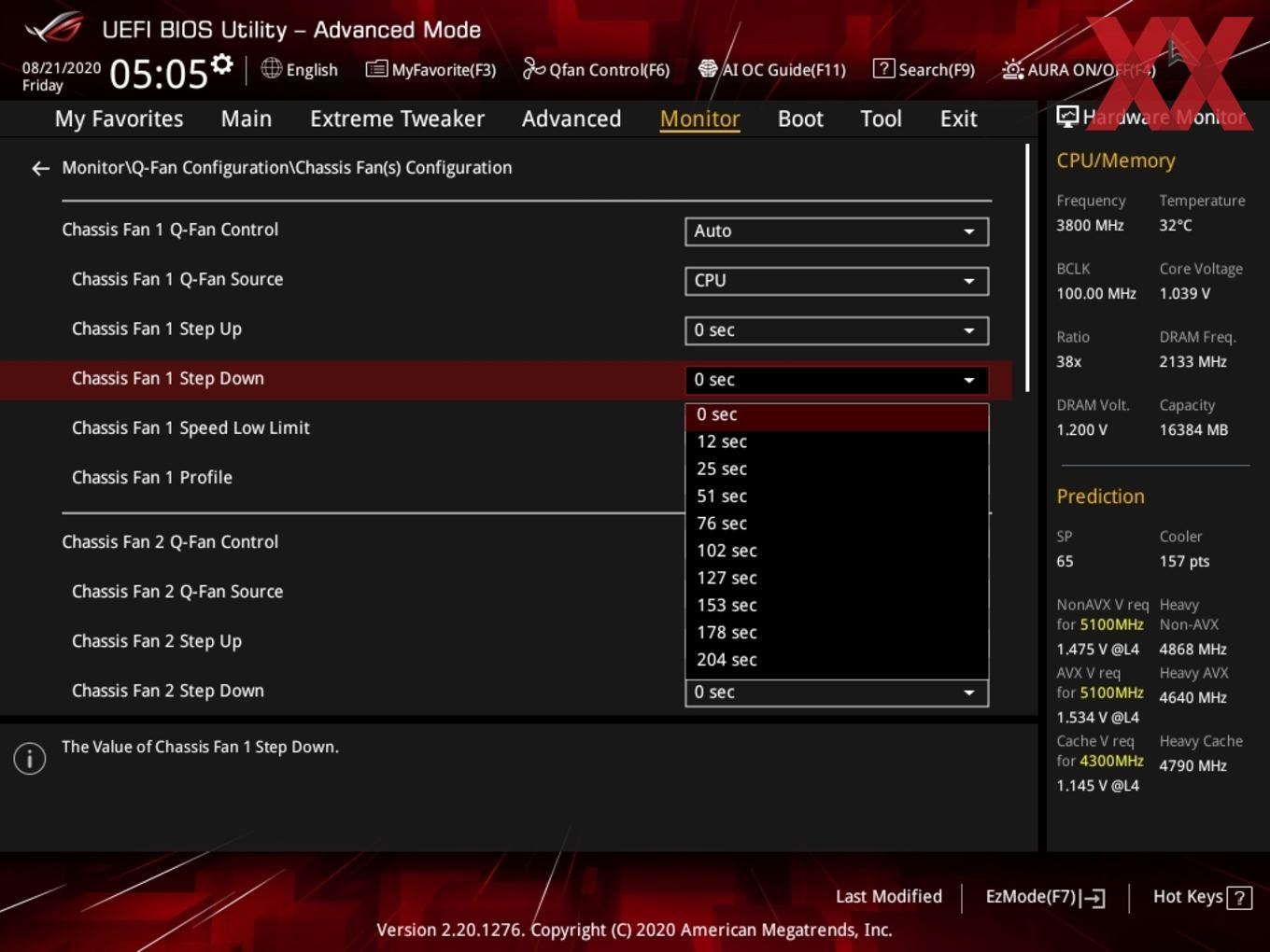Screen dimensions: 1270x952
Task: Select 12 sec option
Action: (837, 441)
